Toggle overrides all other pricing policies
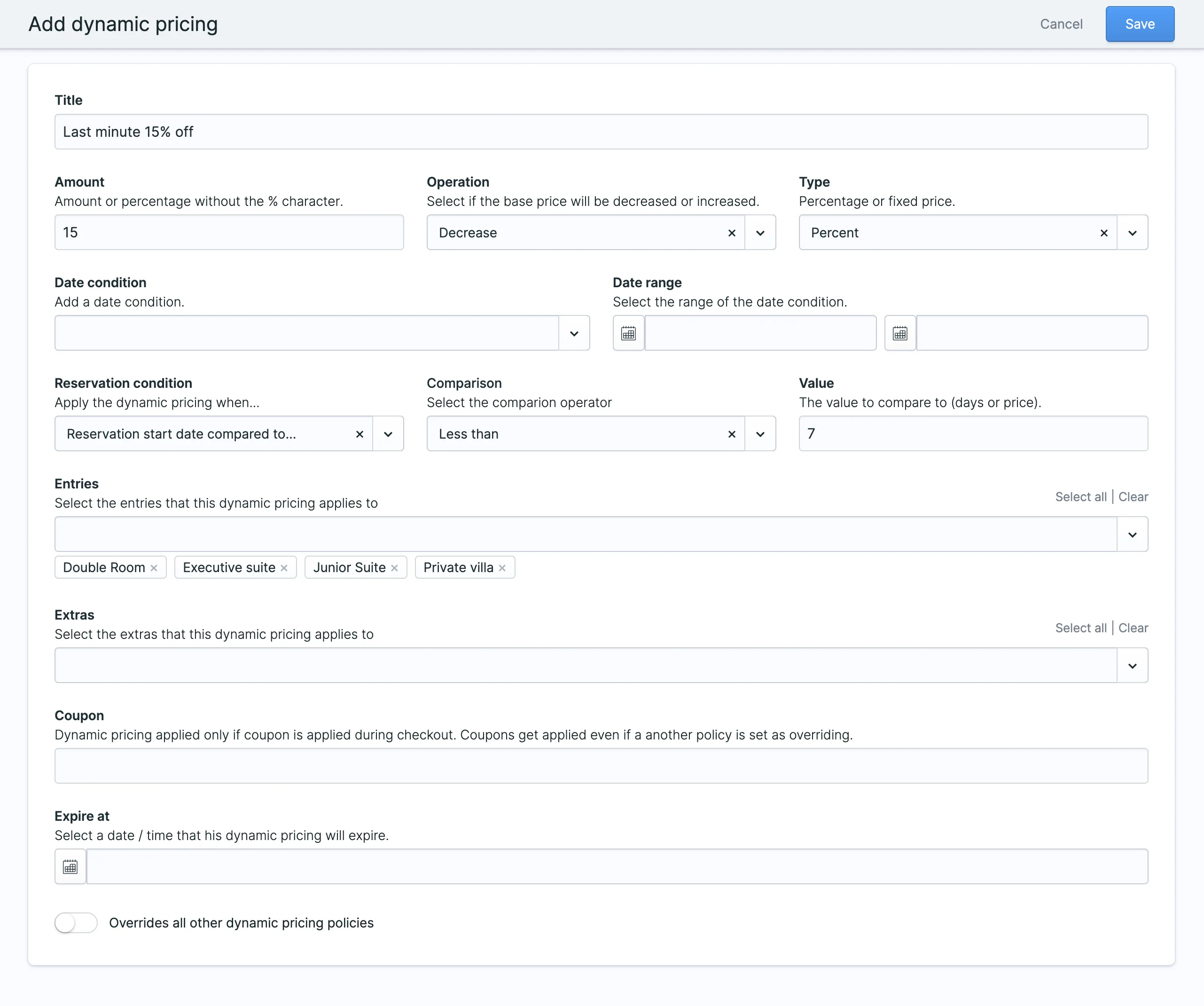The height and width of the screenshot is (1006, 1204). pos(76,923)
